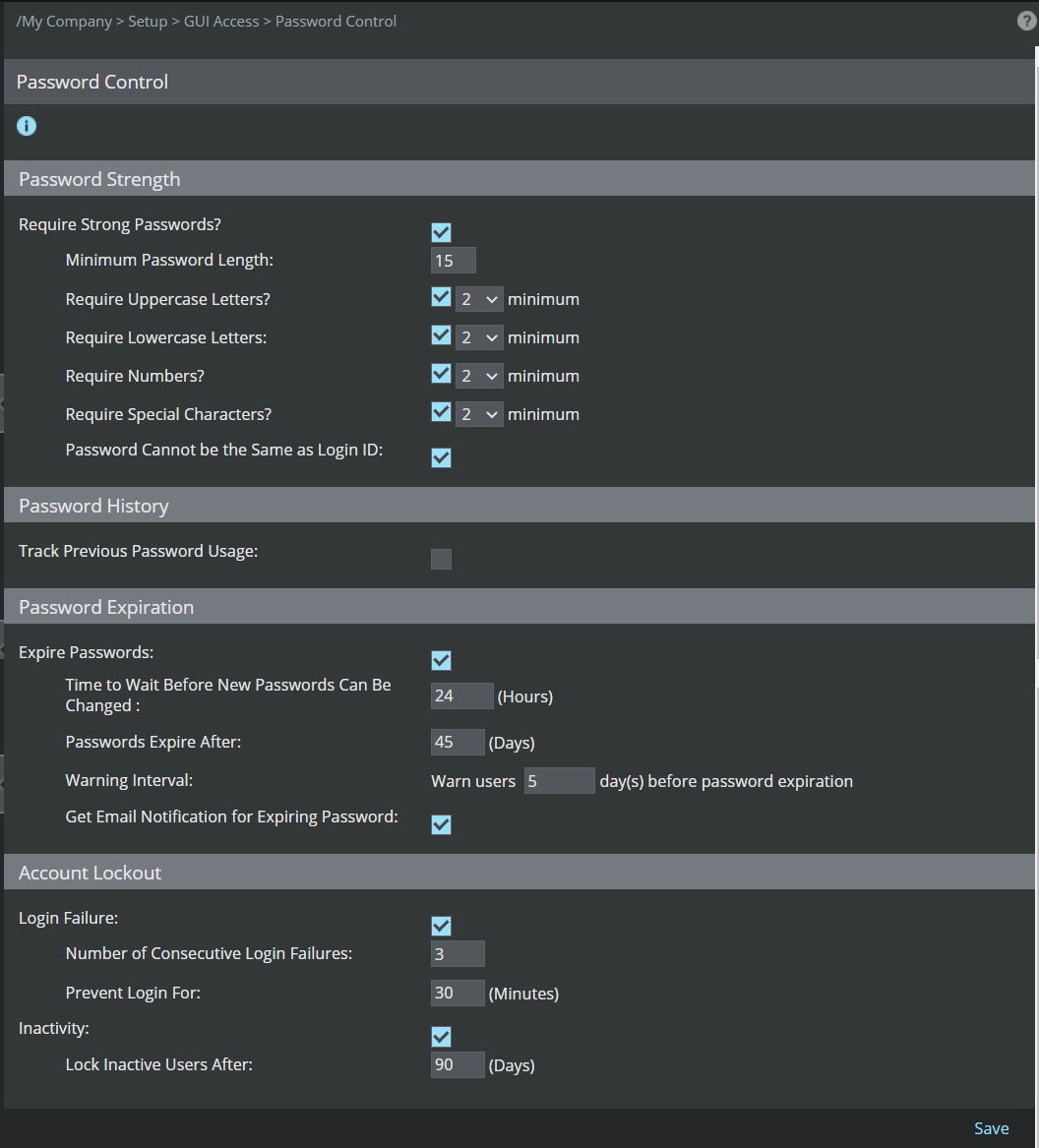Click the blue info icon under Password Control

27,126
